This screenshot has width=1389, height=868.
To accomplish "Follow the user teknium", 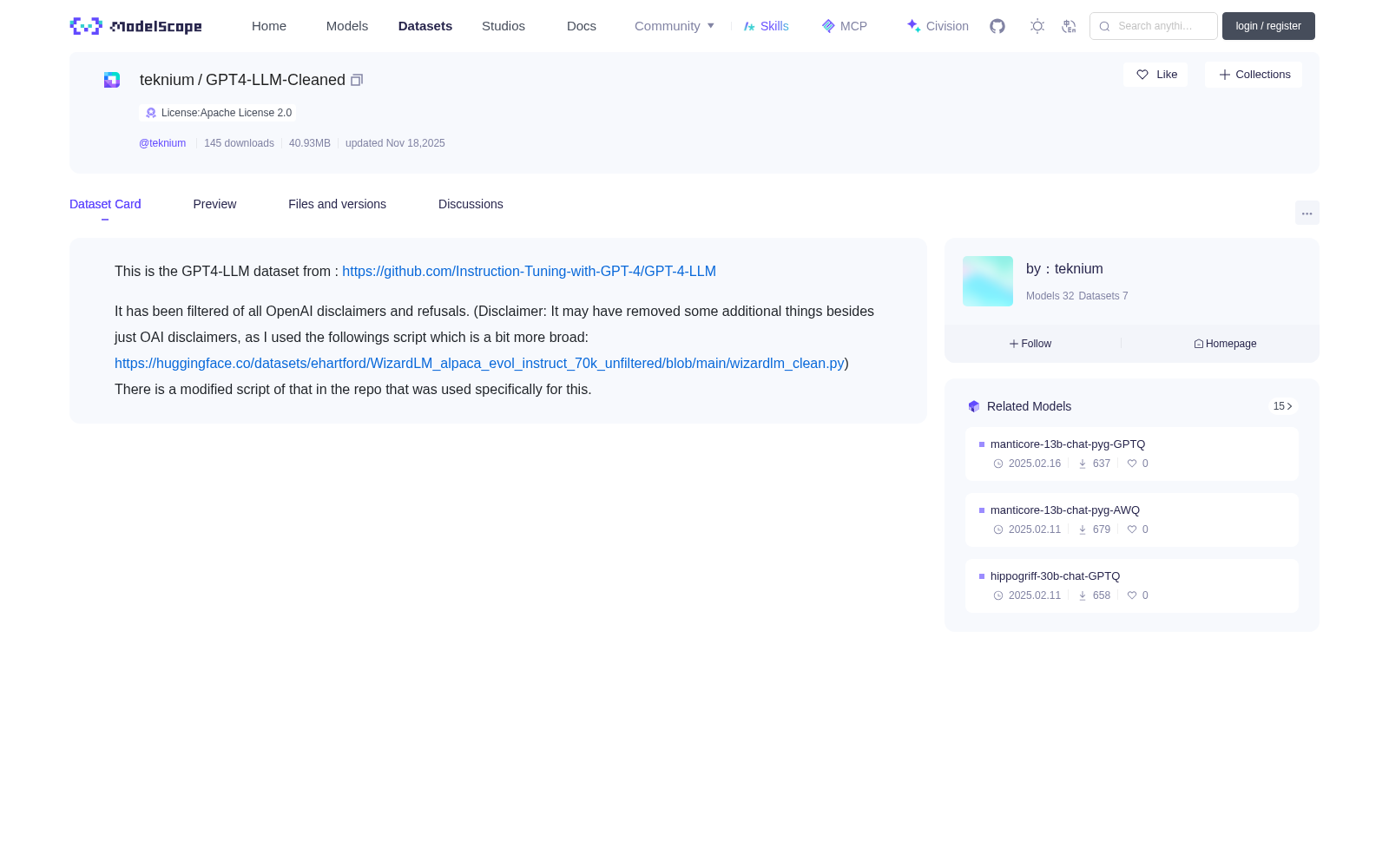I will 1030,344.
